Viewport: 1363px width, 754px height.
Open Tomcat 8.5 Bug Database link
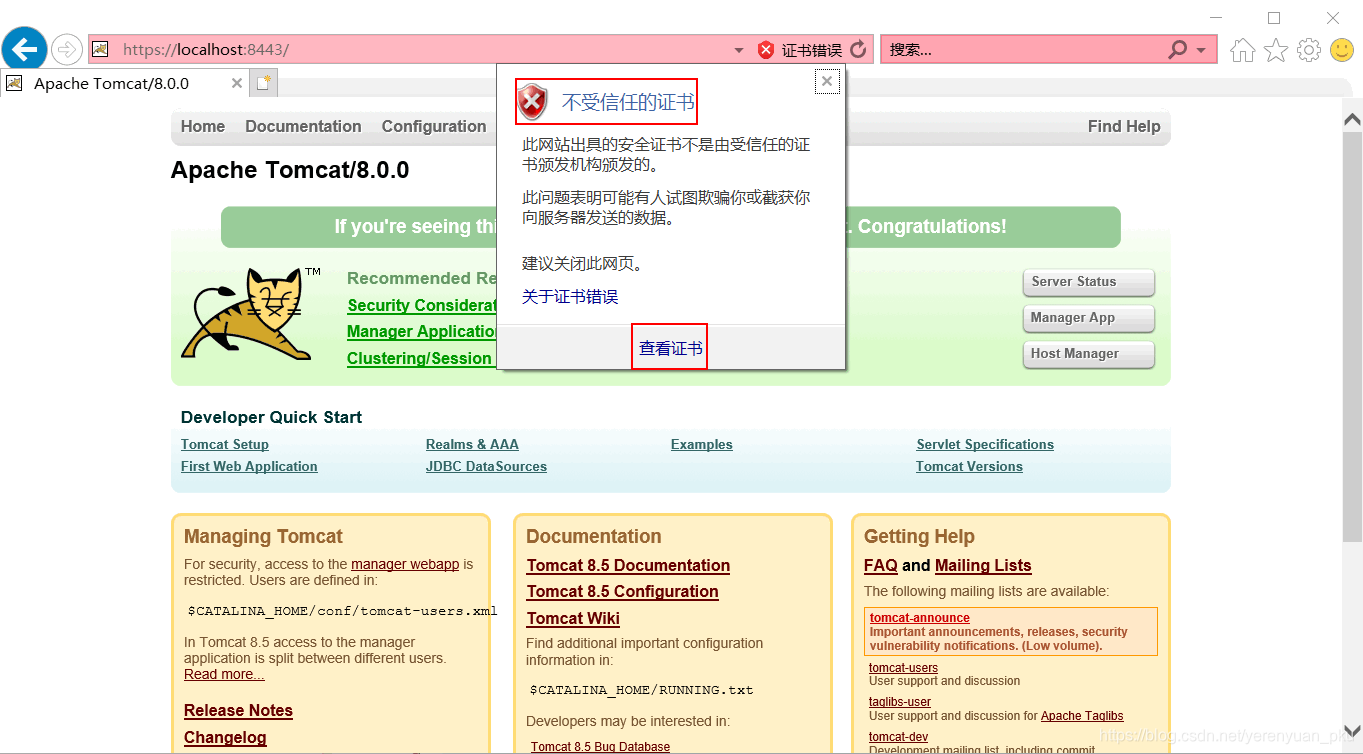click(600, 747)
